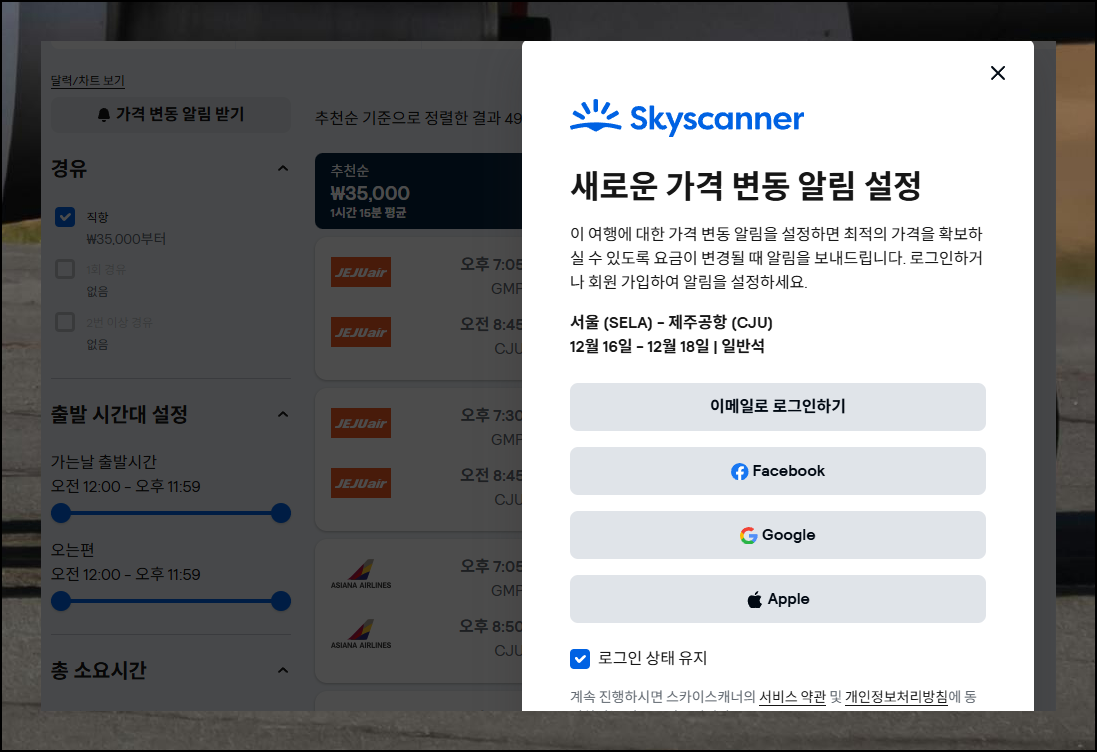Select the 추천순 sort tab
1097x752 pixels.
pyautogui.click(x=418, y=191)
